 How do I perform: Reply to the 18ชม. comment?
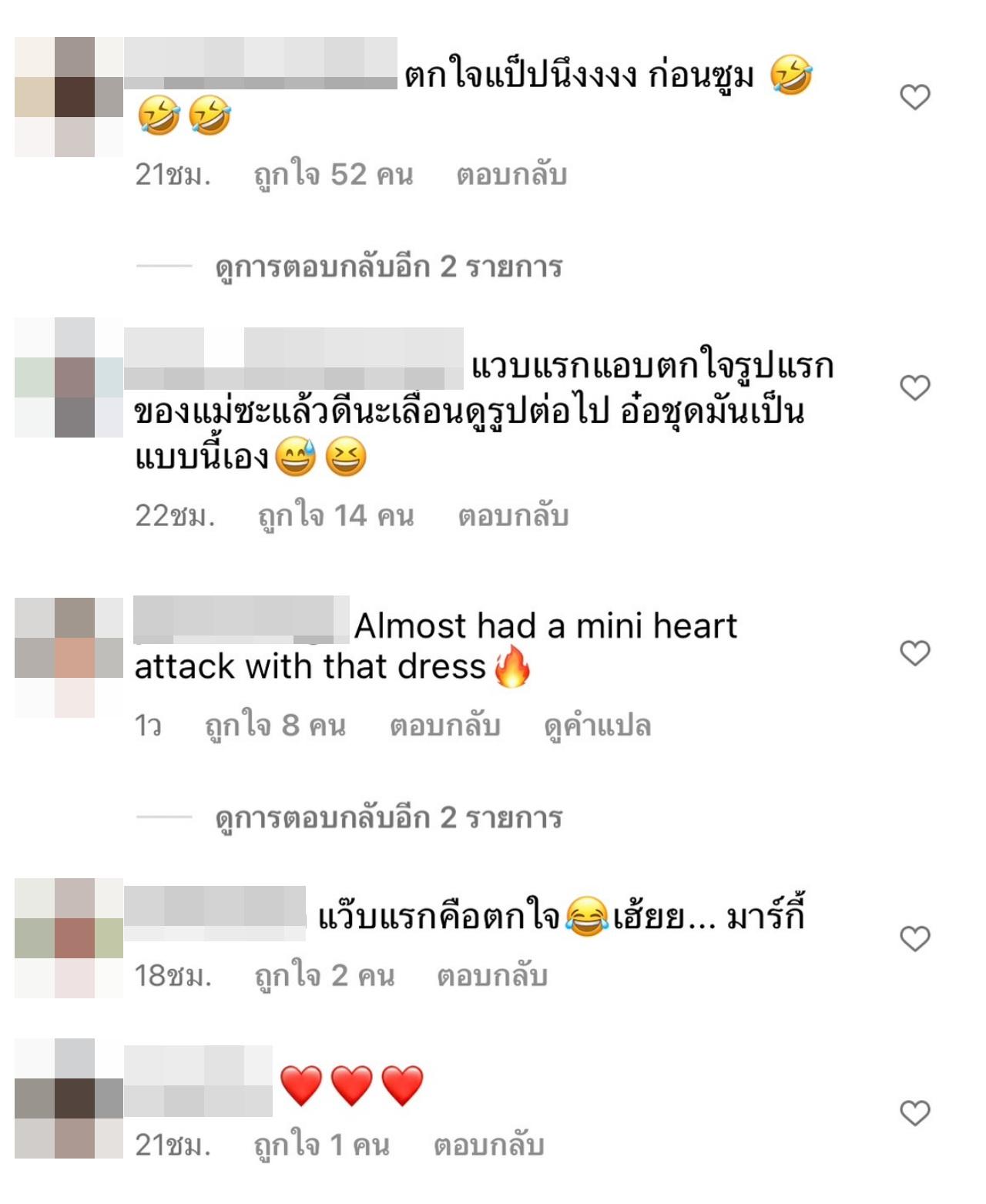(492, 976)
